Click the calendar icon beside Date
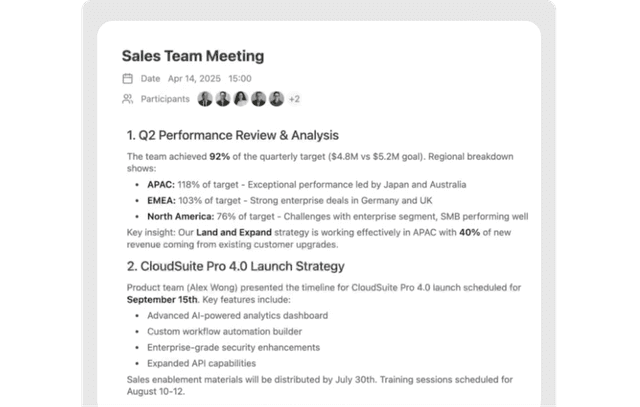 click(128, 78)
